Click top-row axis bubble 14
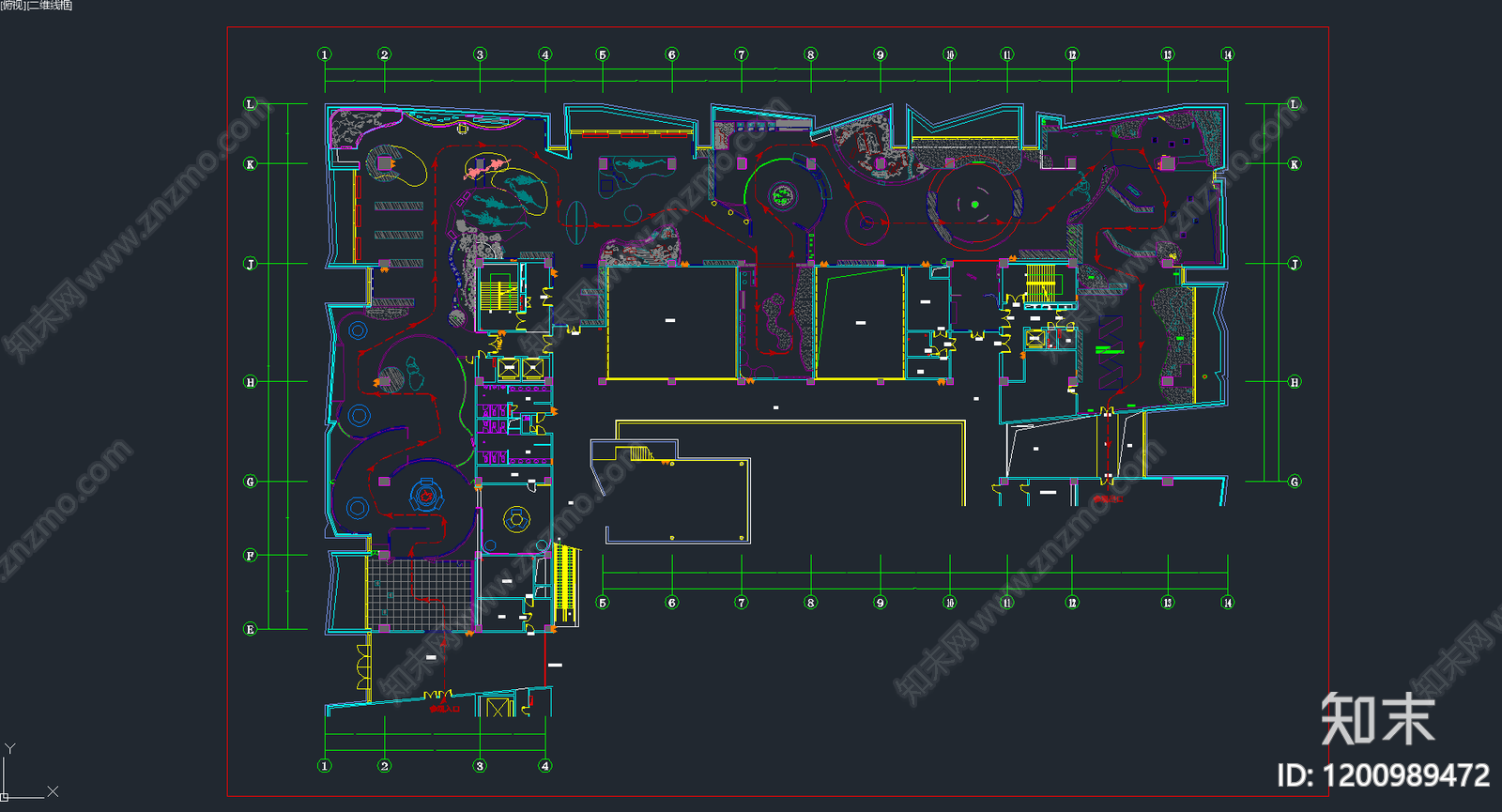 click(x=1228, y=54)
